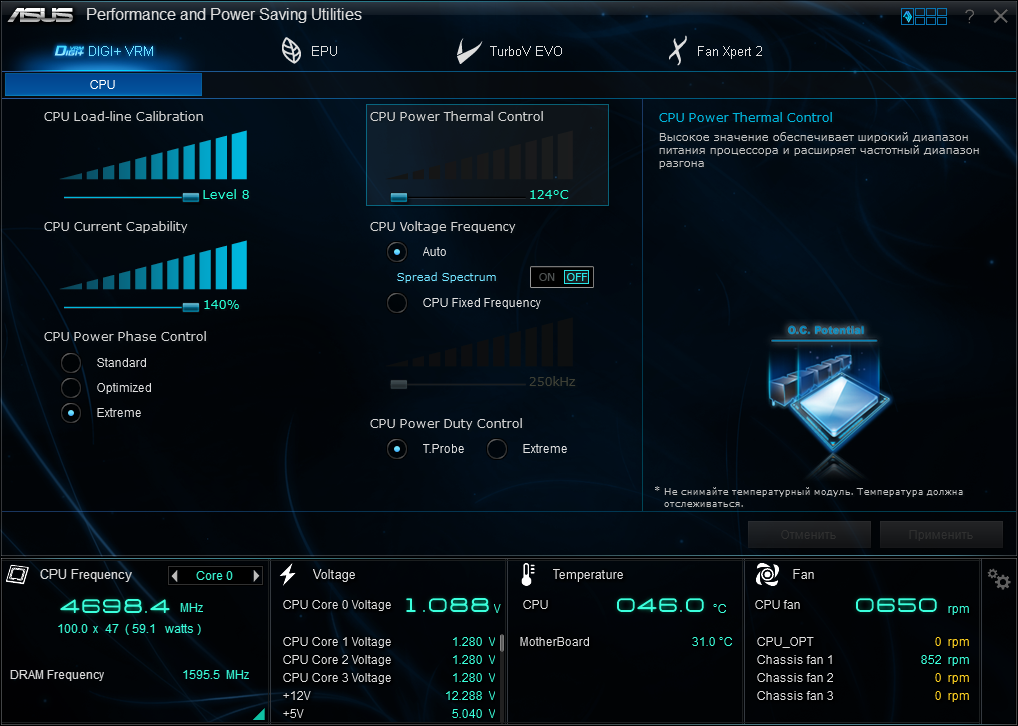Click the CPU fan 0650 rpm reading
This screenshot has height=726, width=1018.
click(x=912, y=606)
